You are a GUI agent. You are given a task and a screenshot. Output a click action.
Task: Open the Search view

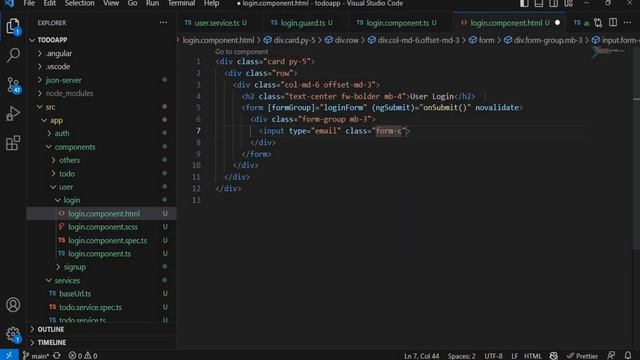13,55
